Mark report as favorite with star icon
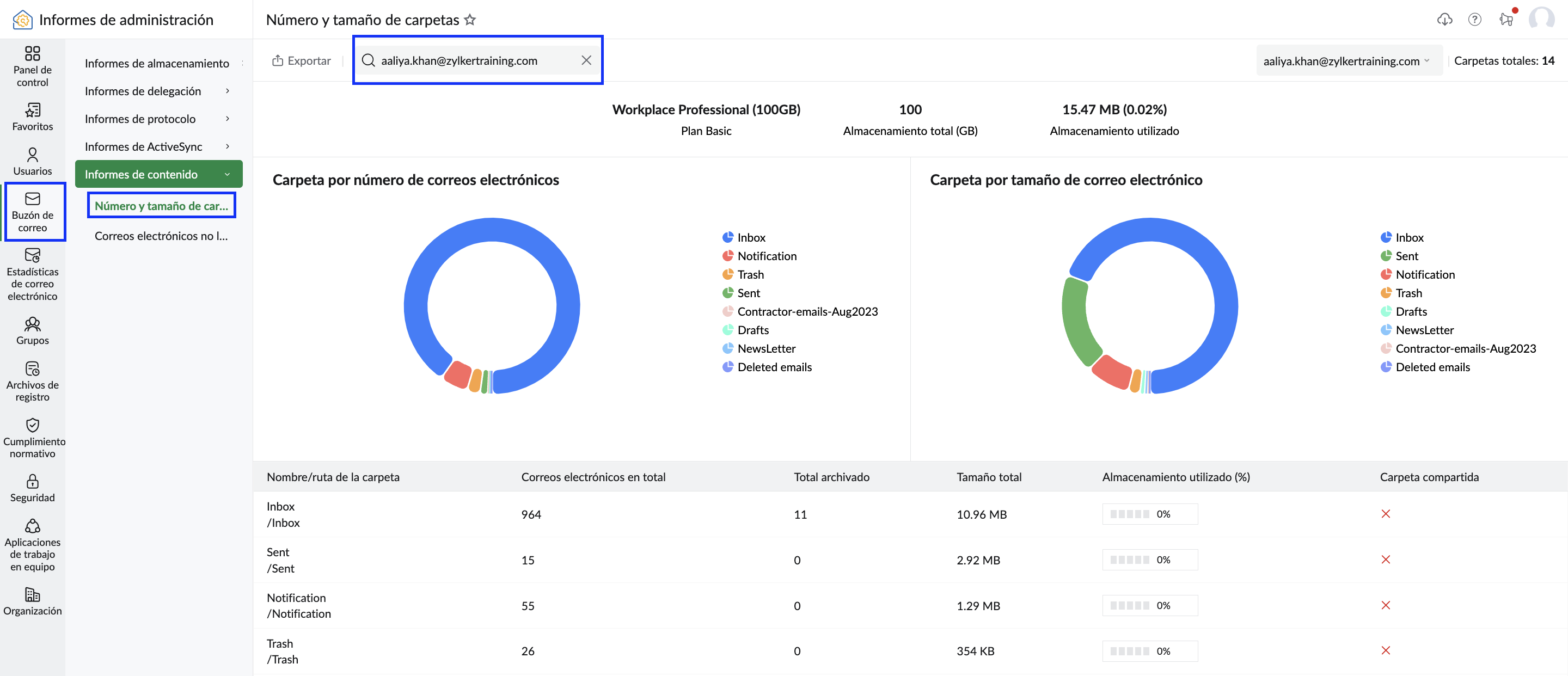 click(x=470, y=20)
